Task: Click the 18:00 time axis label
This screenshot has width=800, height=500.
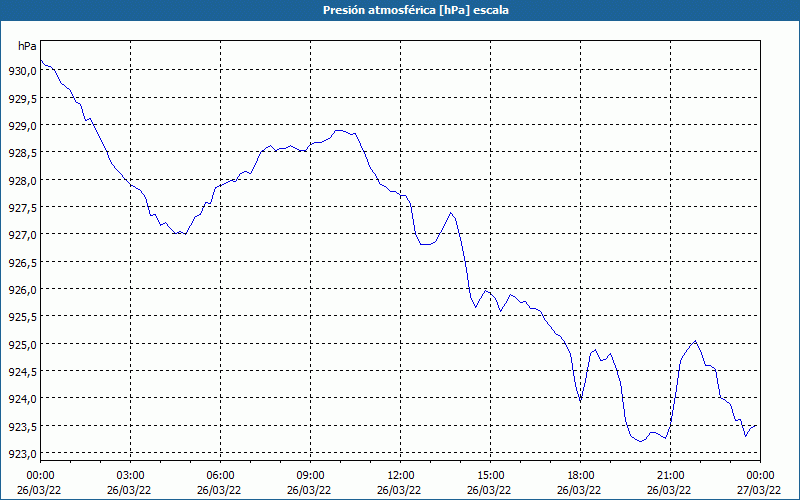Action: pos(580,476)
